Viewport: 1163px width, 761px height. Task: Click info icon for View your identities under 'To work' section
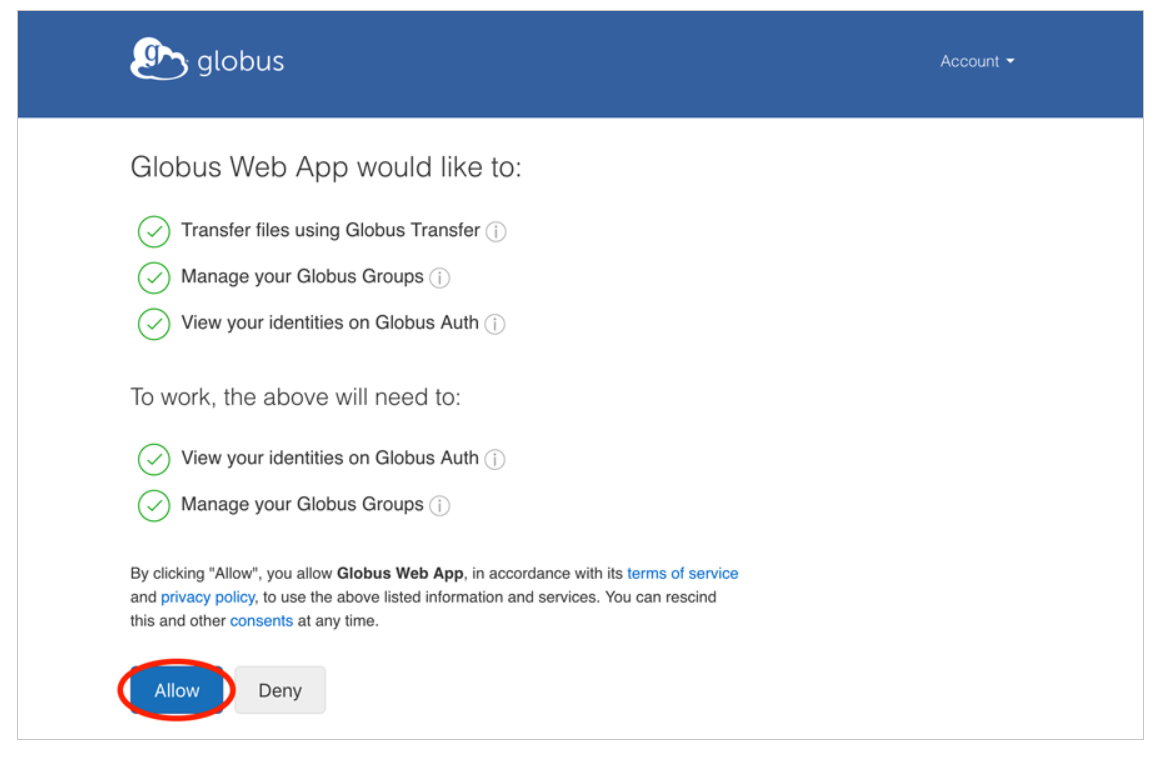coord(494,459)
